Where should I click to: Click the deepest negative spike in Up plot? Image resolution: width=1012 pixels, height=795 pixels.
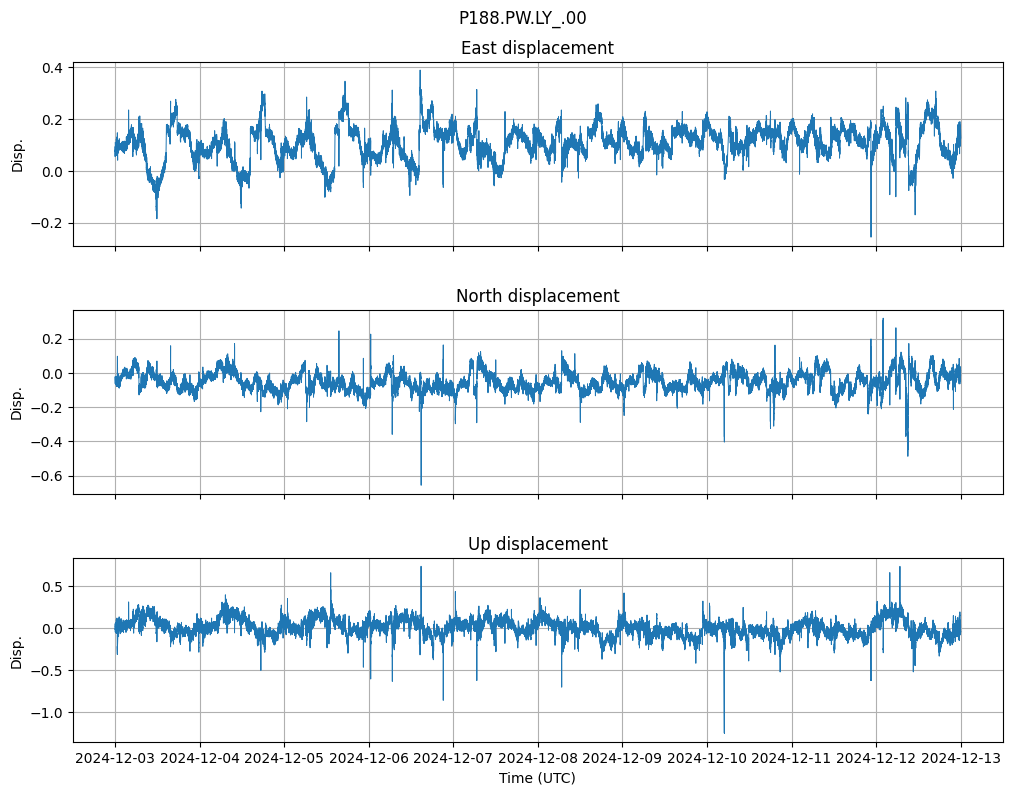(x=724, y=732)
